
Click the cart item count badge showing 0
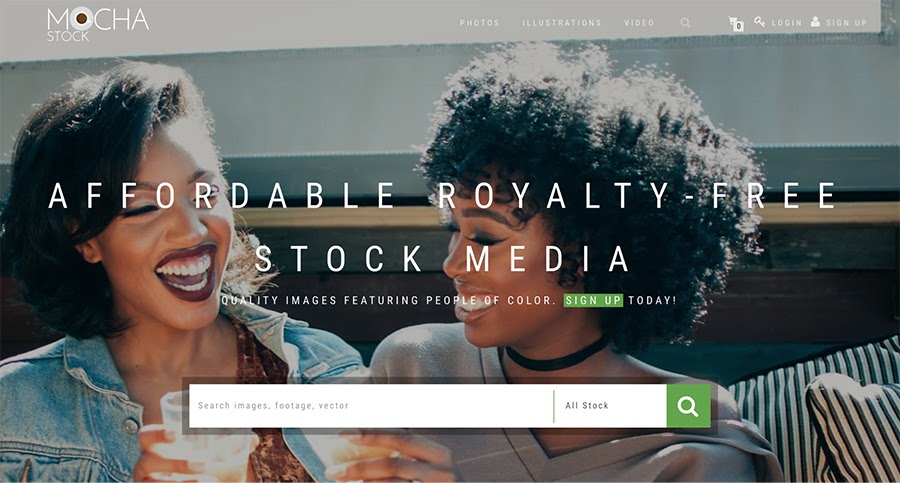[x=739, y=26]
